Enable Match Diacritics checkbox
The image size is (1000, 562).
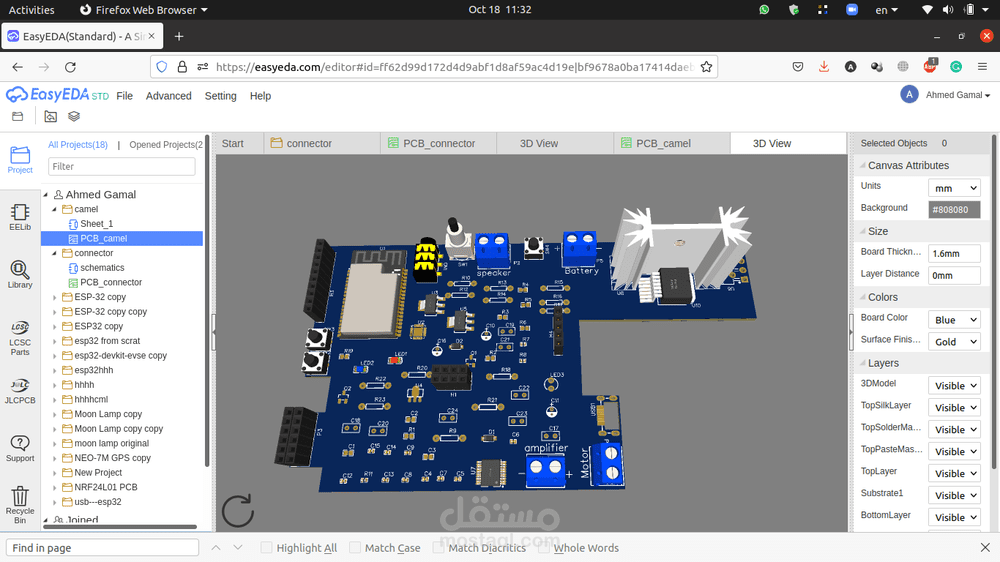point(439,547)
